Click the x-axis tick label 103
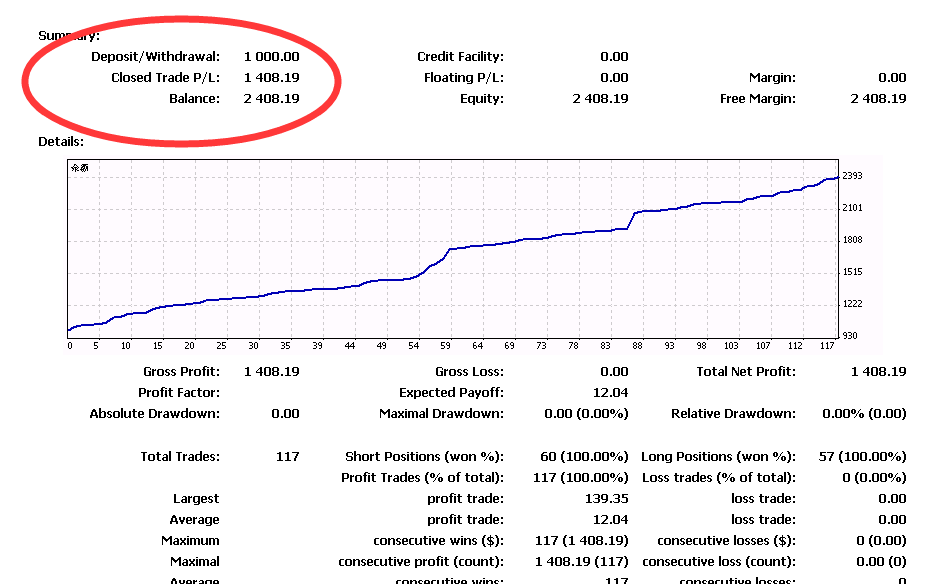The width and height of the screenshot is (949, 584). click(x=731, y=346)
